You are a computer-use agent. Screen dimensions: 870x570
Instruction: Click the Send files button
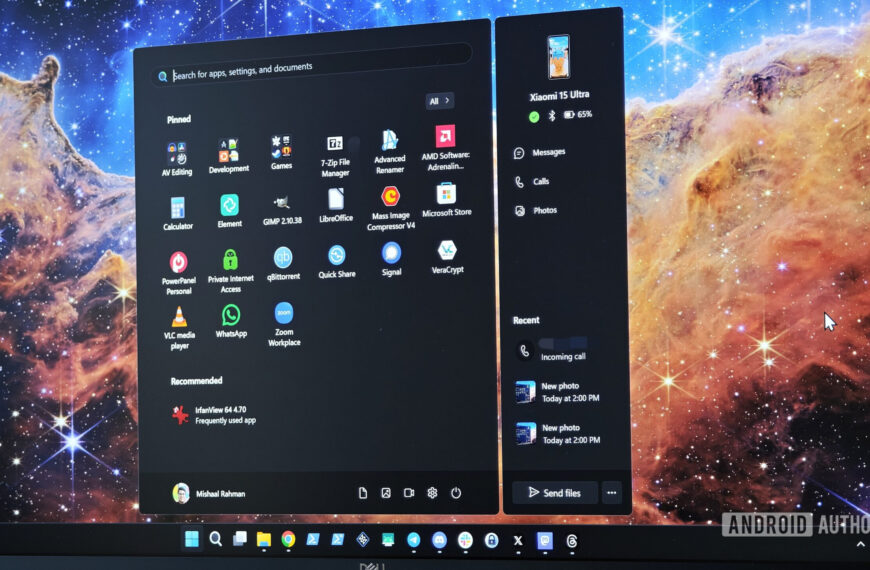[x=555, y=492]
